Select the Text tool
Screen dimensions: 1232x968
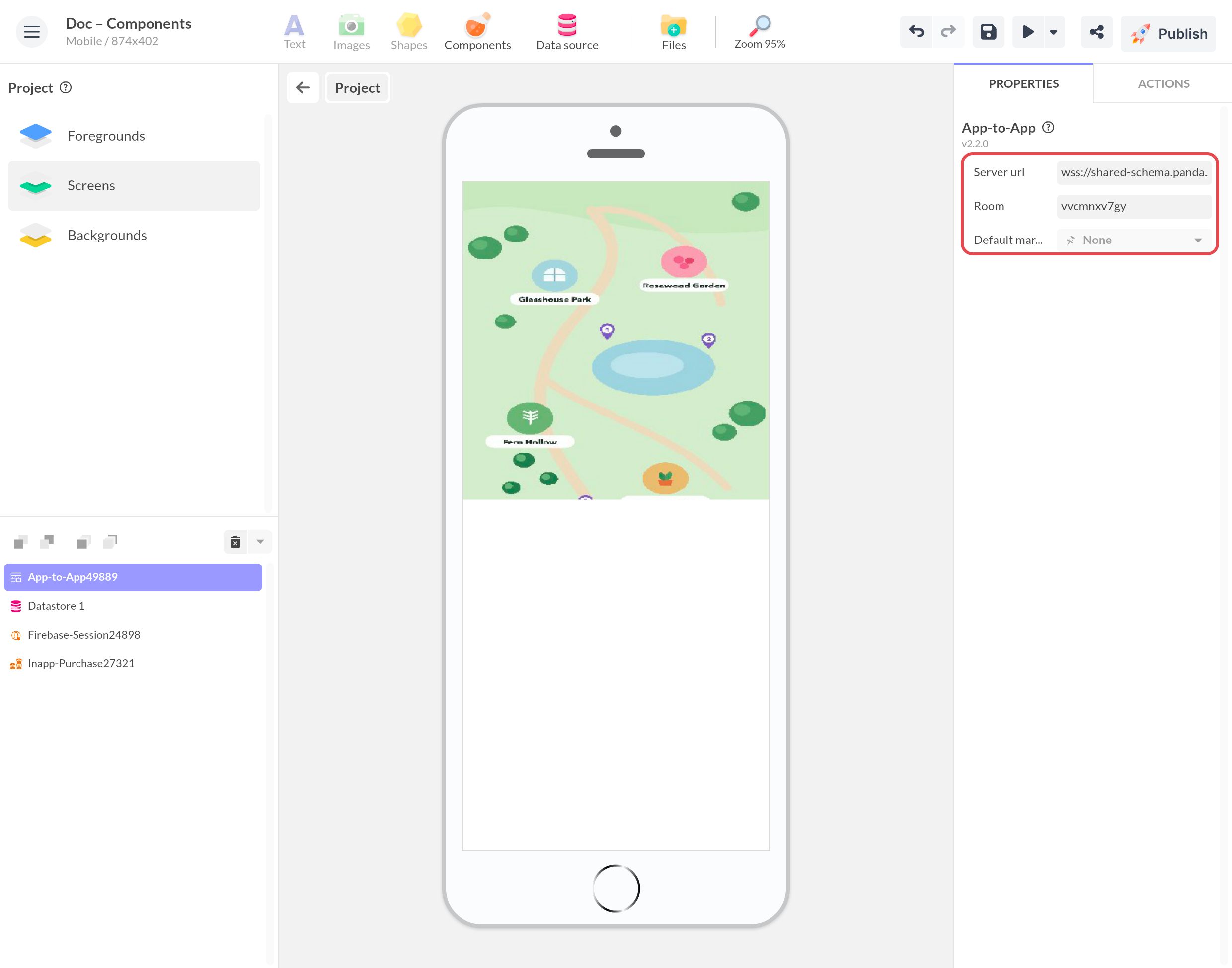(x=294, y=32)
